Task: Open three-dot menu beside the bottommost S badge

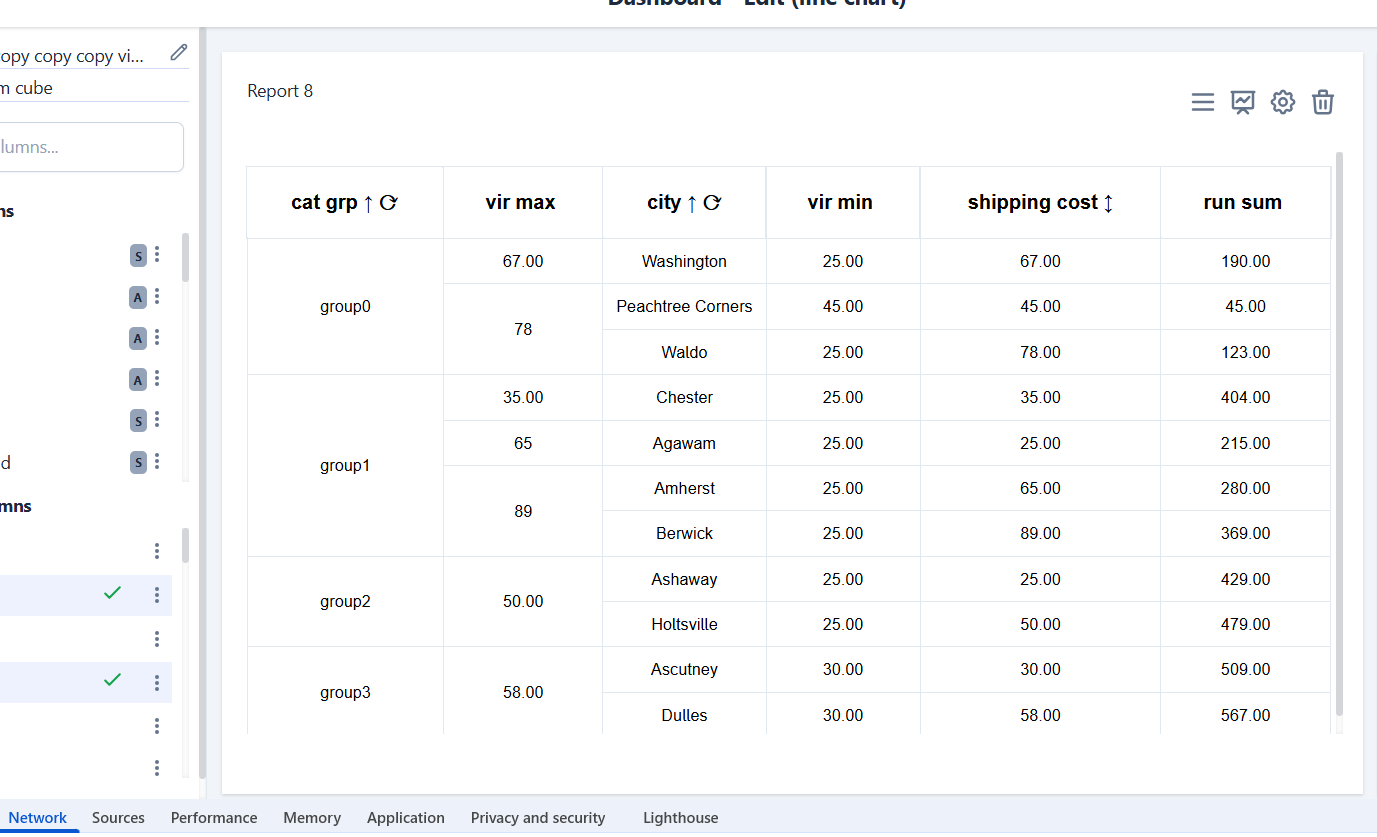Action: [157, 462]
